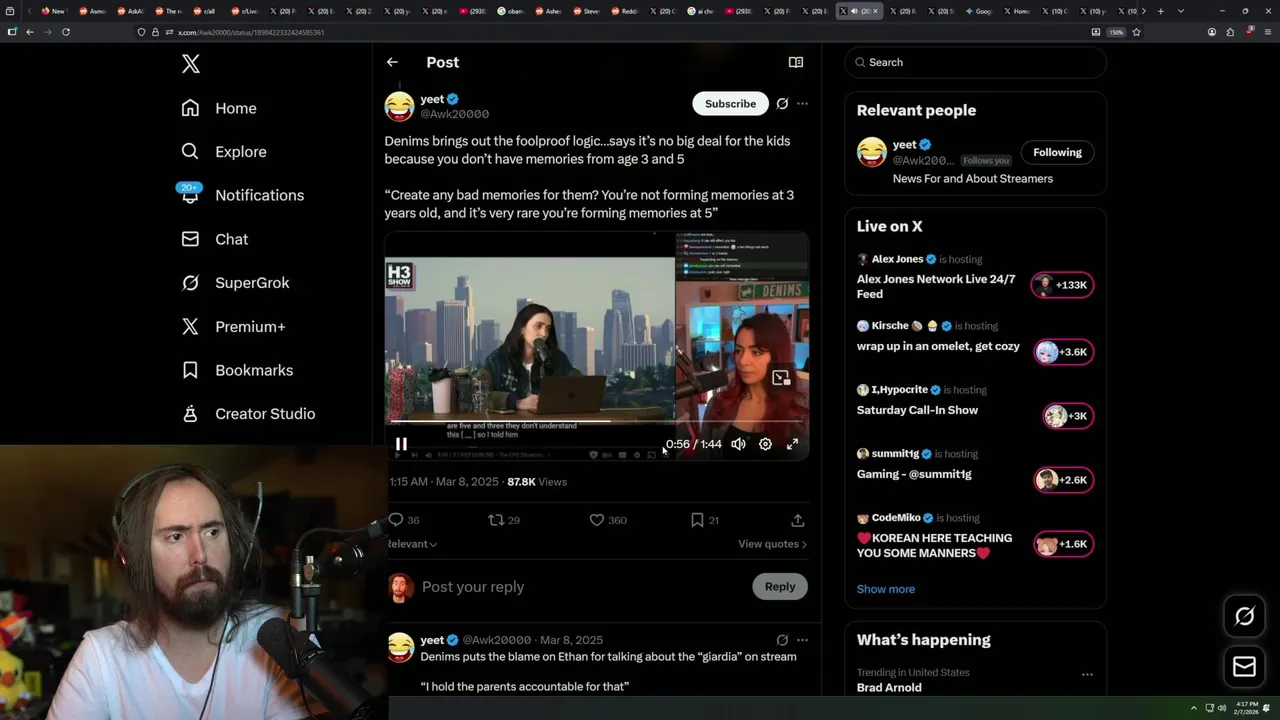Reload the page in the browser

point(66,32)
